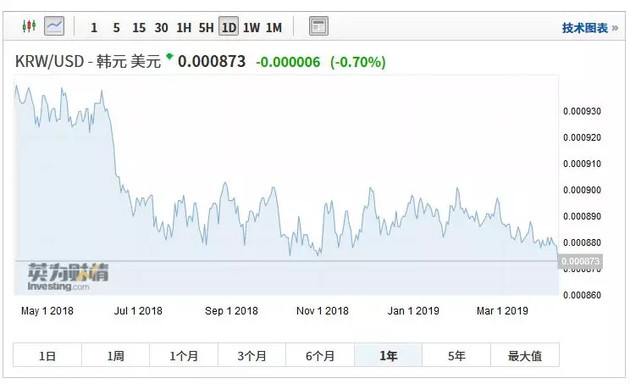Click the 0.000900 price axis label
The image size is (630, 384).
click(582, 190)
